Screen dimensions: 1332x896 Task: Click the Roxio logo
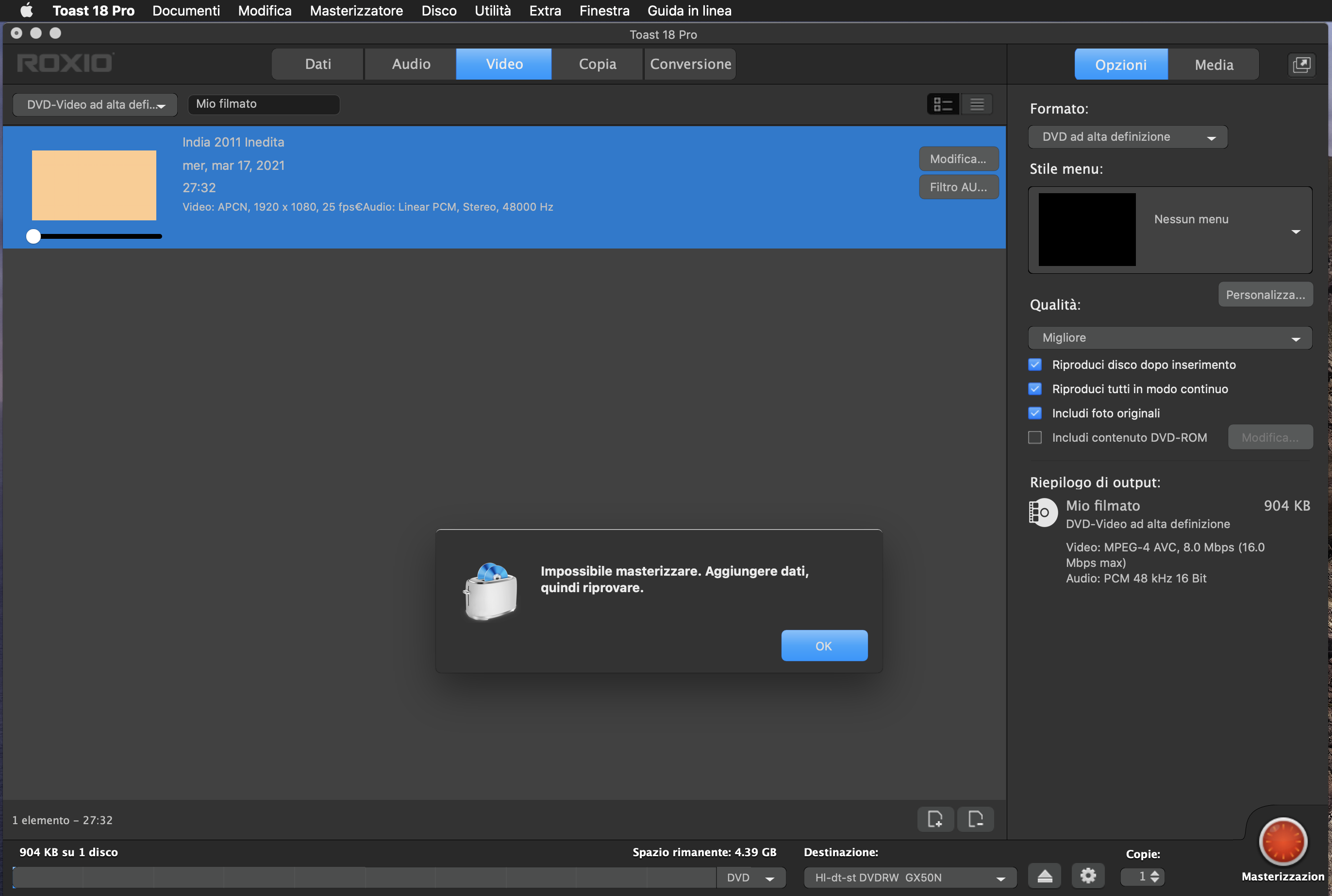coord(65,63)
